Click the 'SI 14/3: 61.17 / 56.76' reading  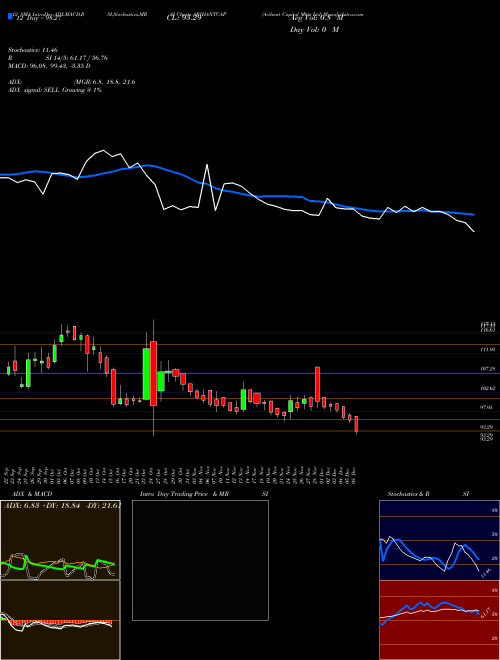(76, 58)
